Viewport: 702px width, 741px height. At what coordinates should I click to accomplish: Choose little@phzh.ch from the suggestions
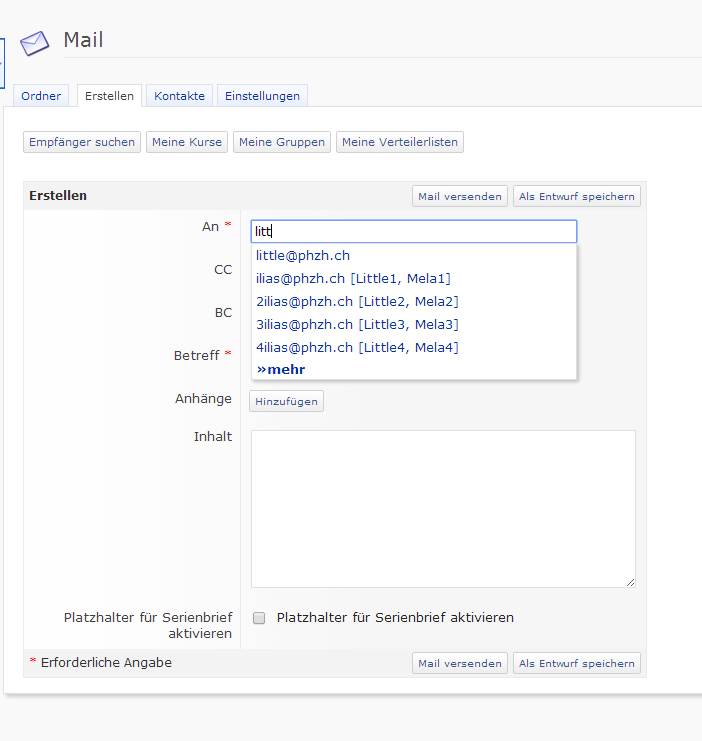(302, 255)
